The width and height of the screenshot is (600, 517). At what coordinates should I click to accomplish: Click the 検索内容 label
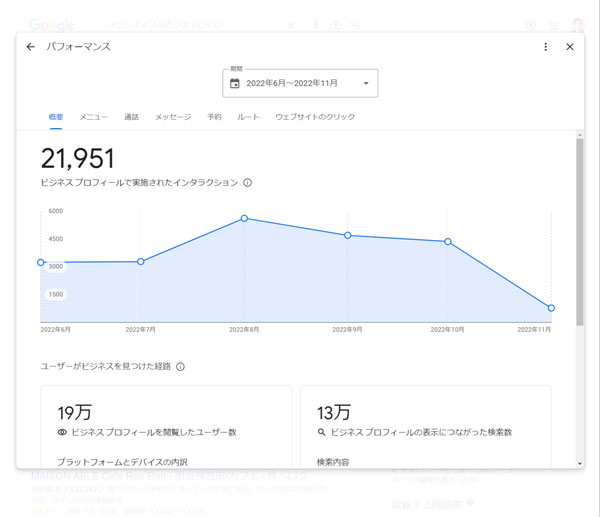tap(333, 462)
